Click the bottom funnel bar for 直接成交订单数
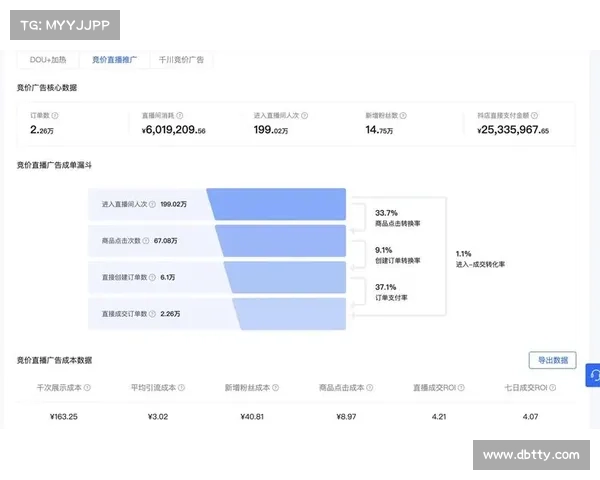The image size is (600, 480). (289, 314)
